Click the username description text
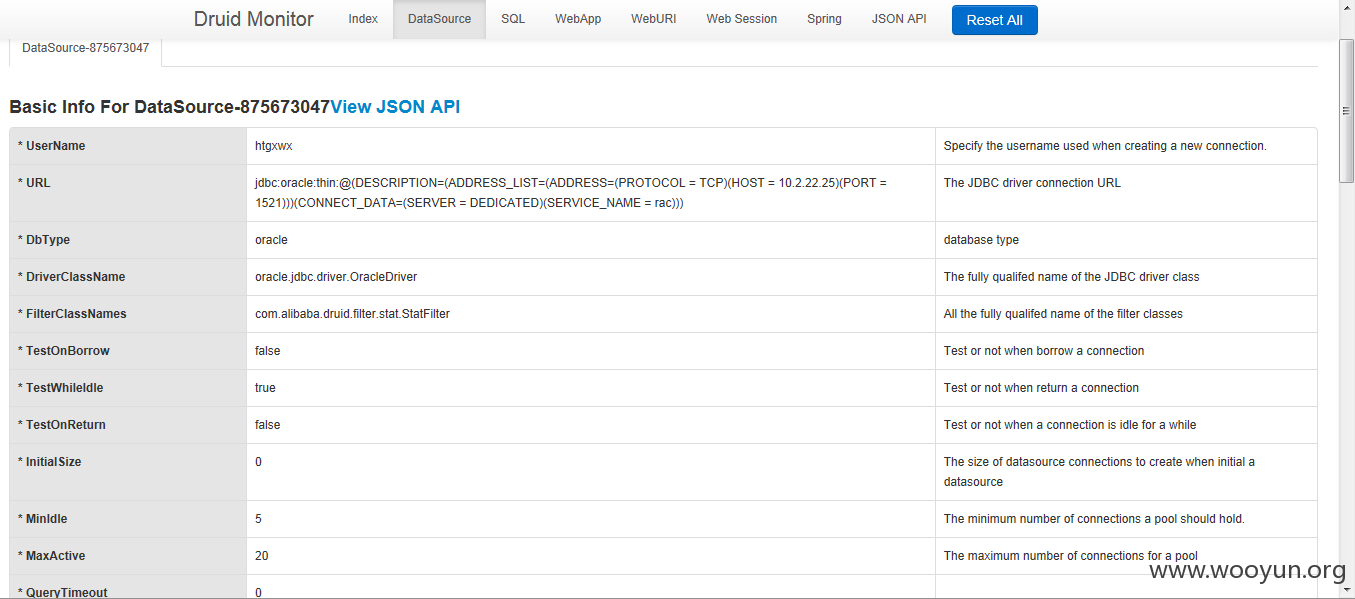The width and height of the screenshot is (1355, 599). (1105, 146)
